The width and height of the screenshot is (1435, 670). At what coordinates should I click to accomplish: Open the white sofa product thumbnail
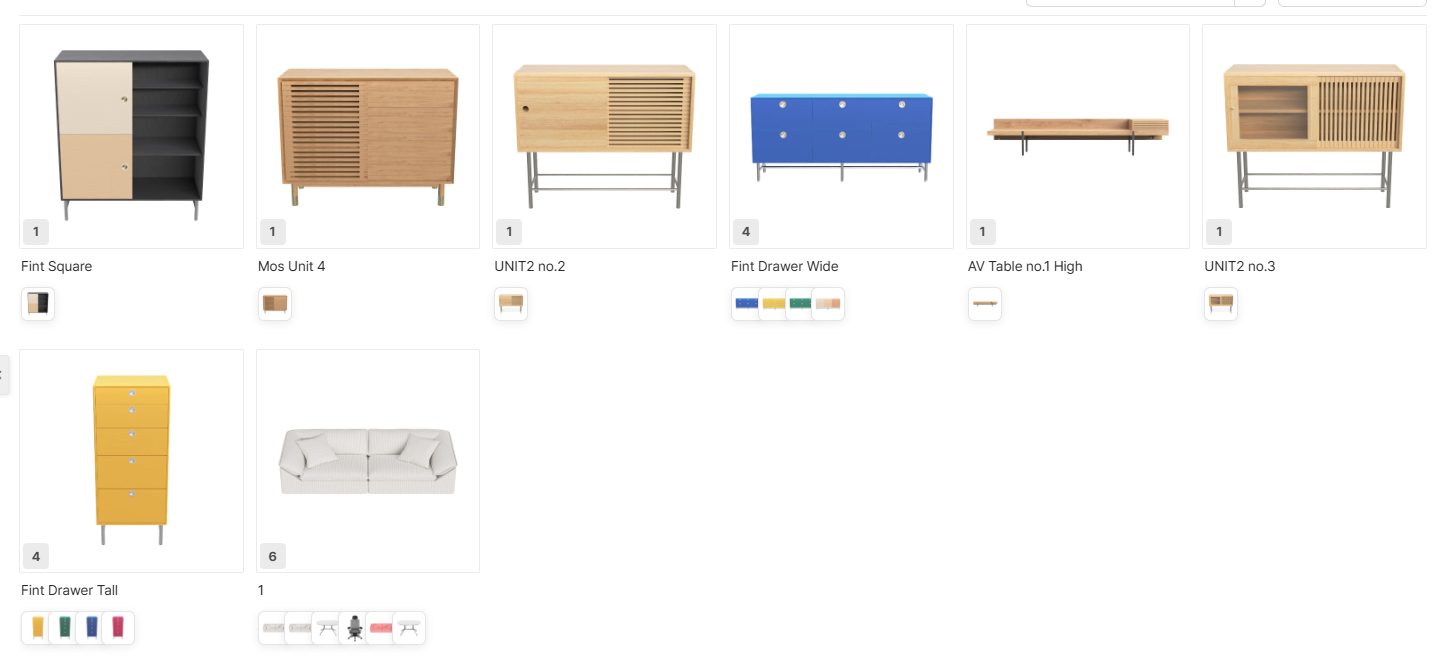coord(368,461)
